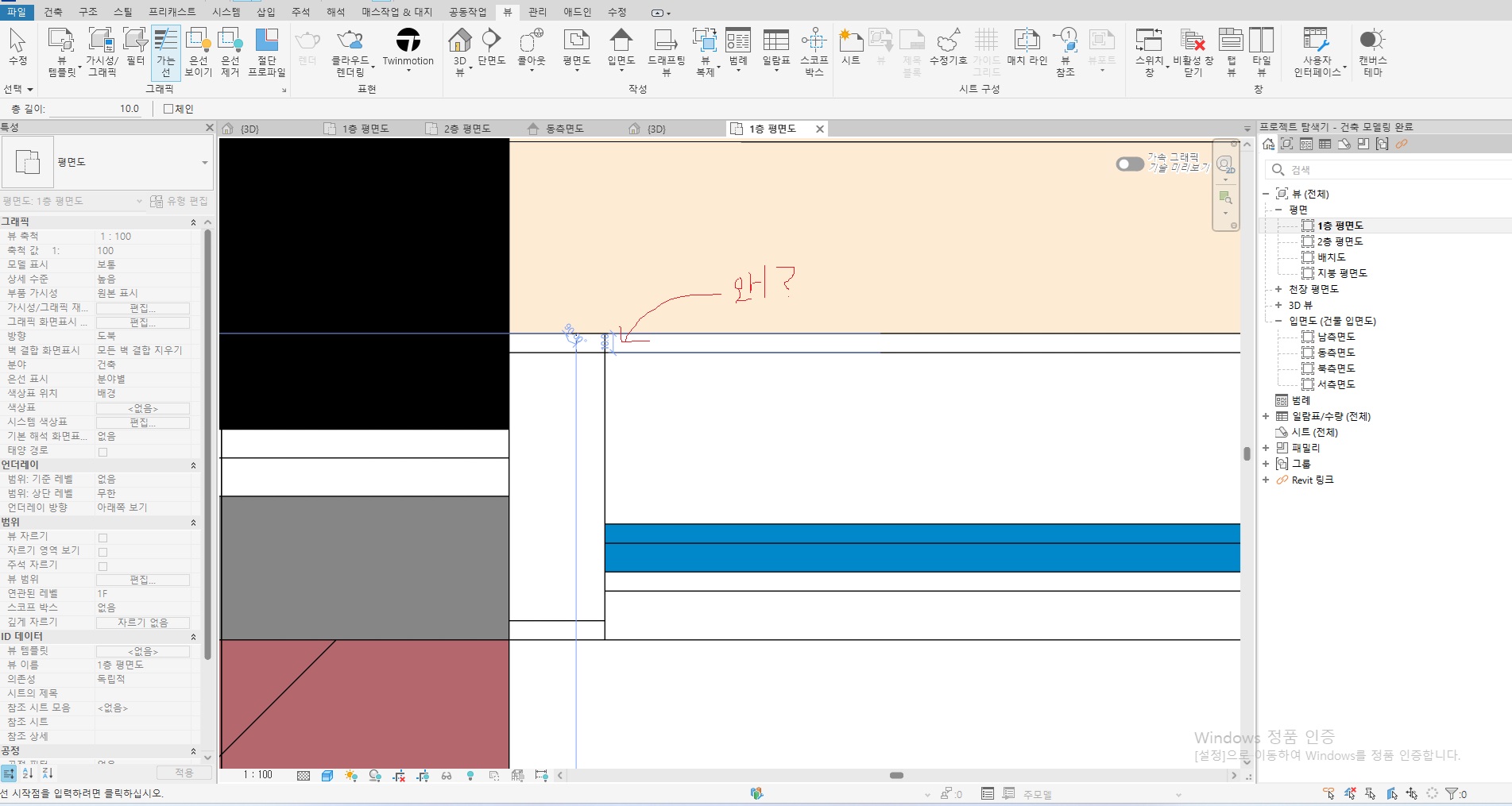Click the 총 길이 offset input field
Image resolution: width=1512 pixels, height=806 pixels.
click(x=97, y=109)
